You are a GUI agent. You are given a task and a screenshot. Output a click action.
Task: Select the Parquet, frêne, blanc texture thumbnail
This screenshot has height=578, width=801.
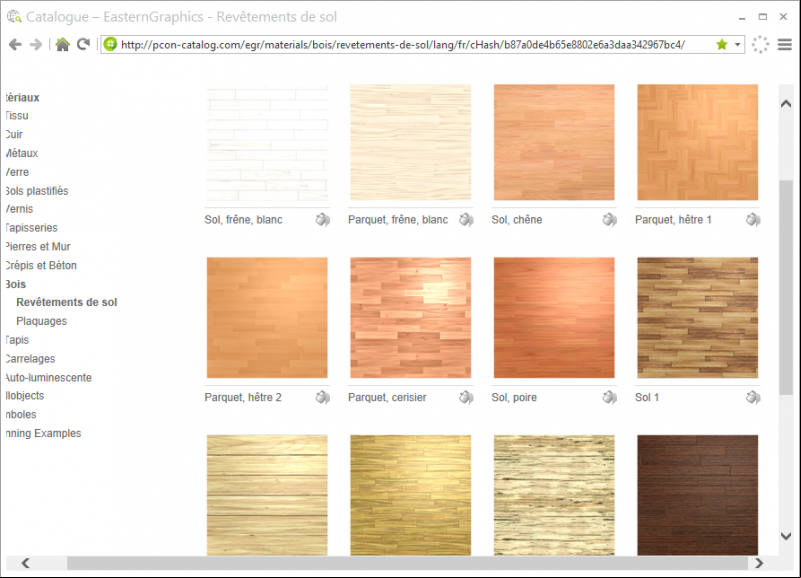click(x=411, y=143)
